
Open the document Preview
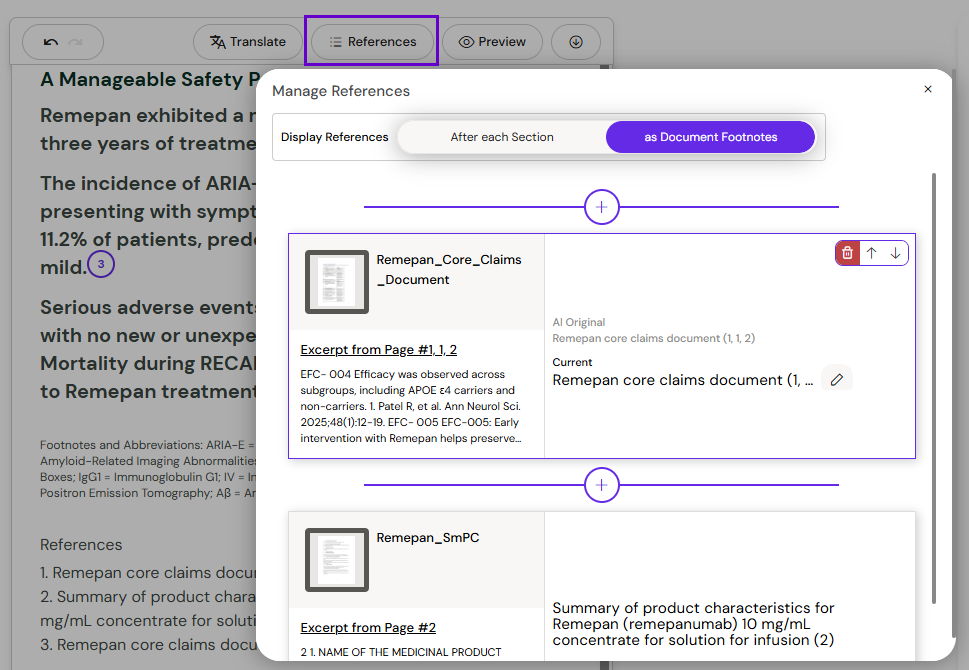click(x=493, y=42)
